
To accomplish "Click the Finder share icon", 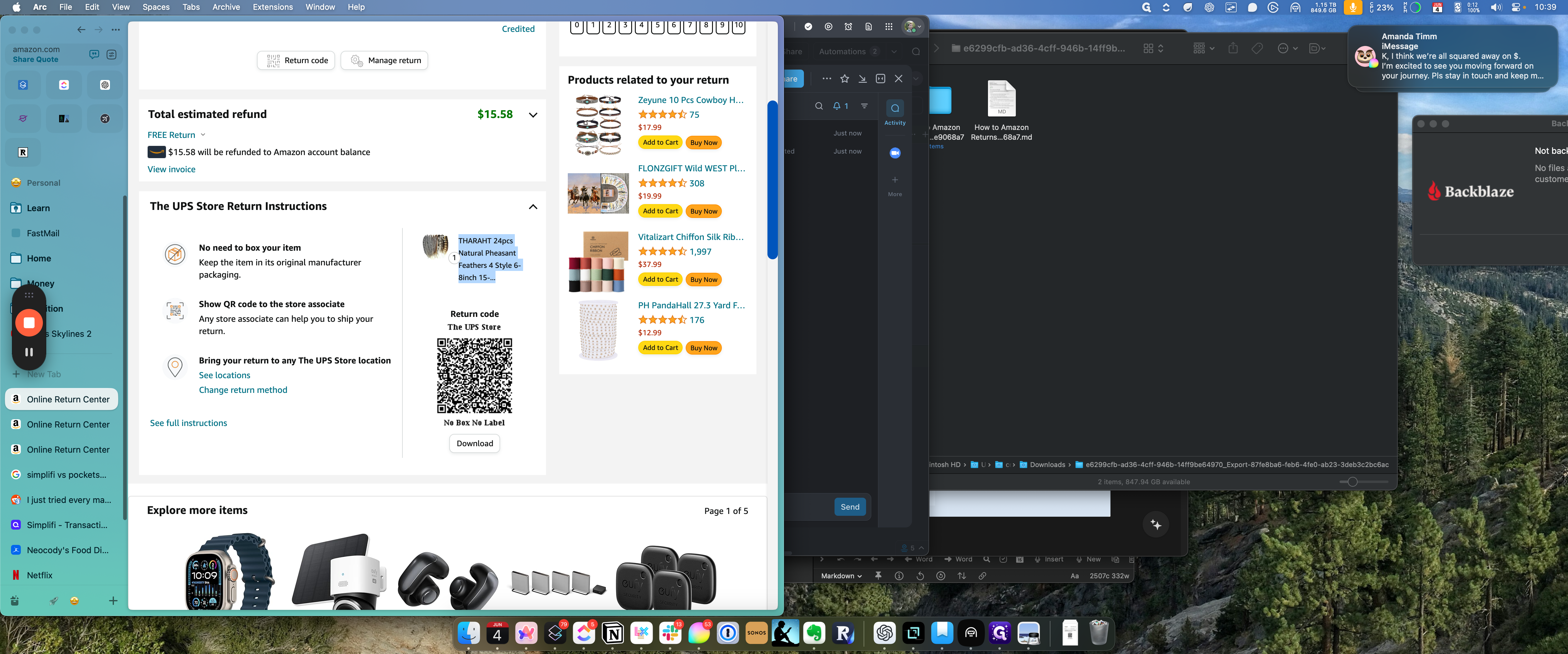I will (1233, 48).
